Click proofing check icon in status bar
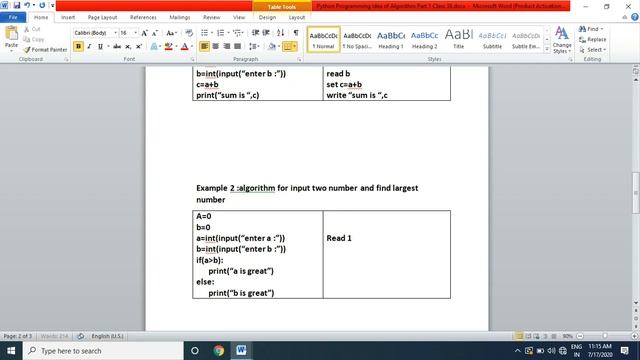The height and width of the screenshot is (360, 640). (80, 336)
